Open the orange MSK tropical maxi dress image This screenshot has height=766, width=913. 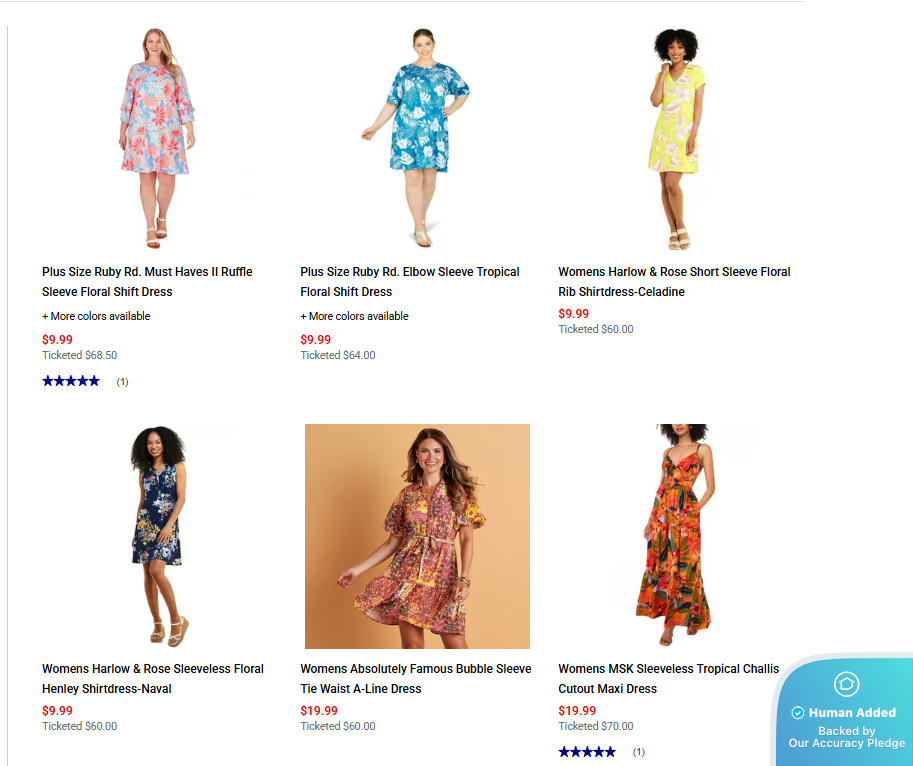[675, 536]
